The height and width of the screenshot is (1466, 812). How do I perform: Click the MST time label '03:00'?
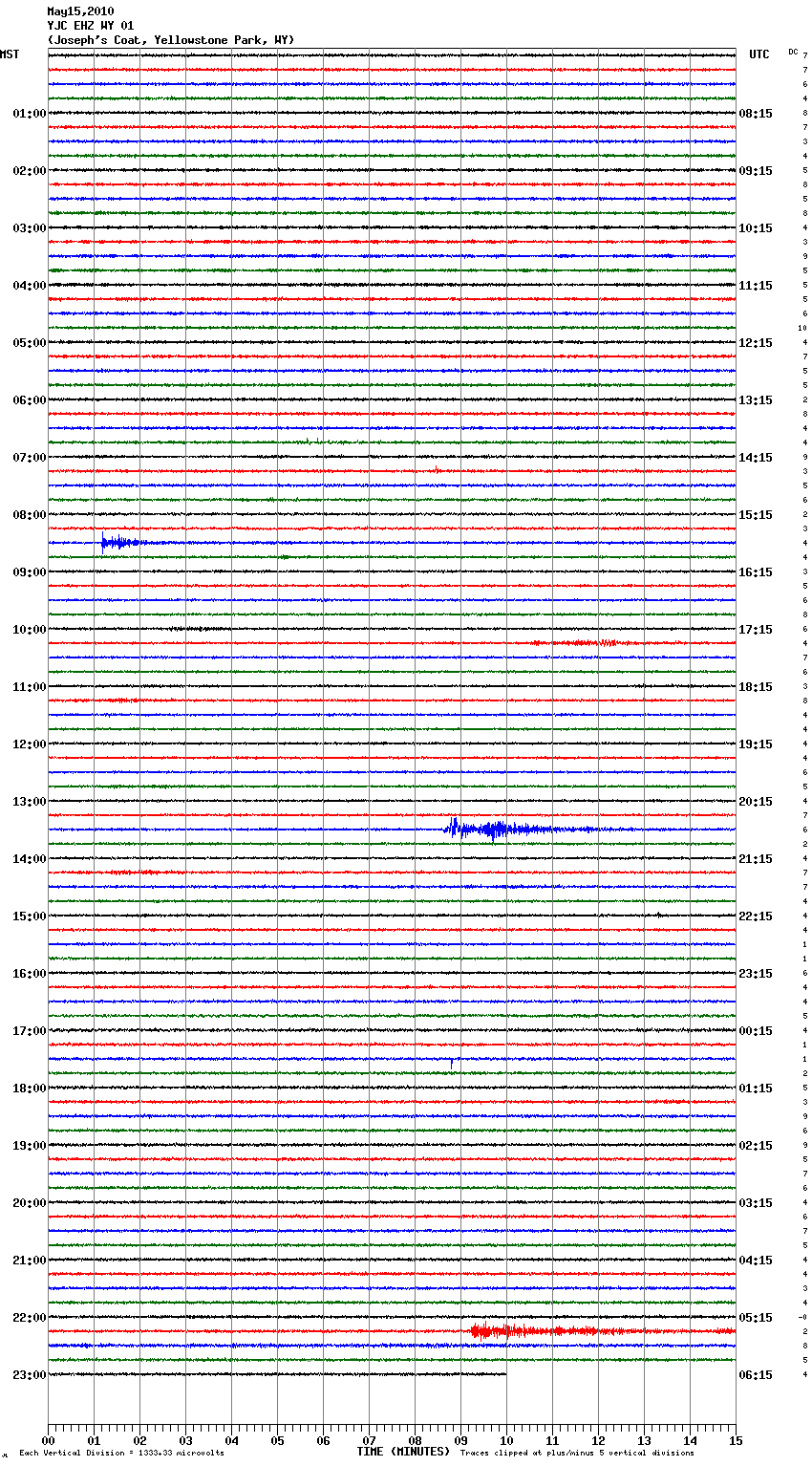click(30, 228)
